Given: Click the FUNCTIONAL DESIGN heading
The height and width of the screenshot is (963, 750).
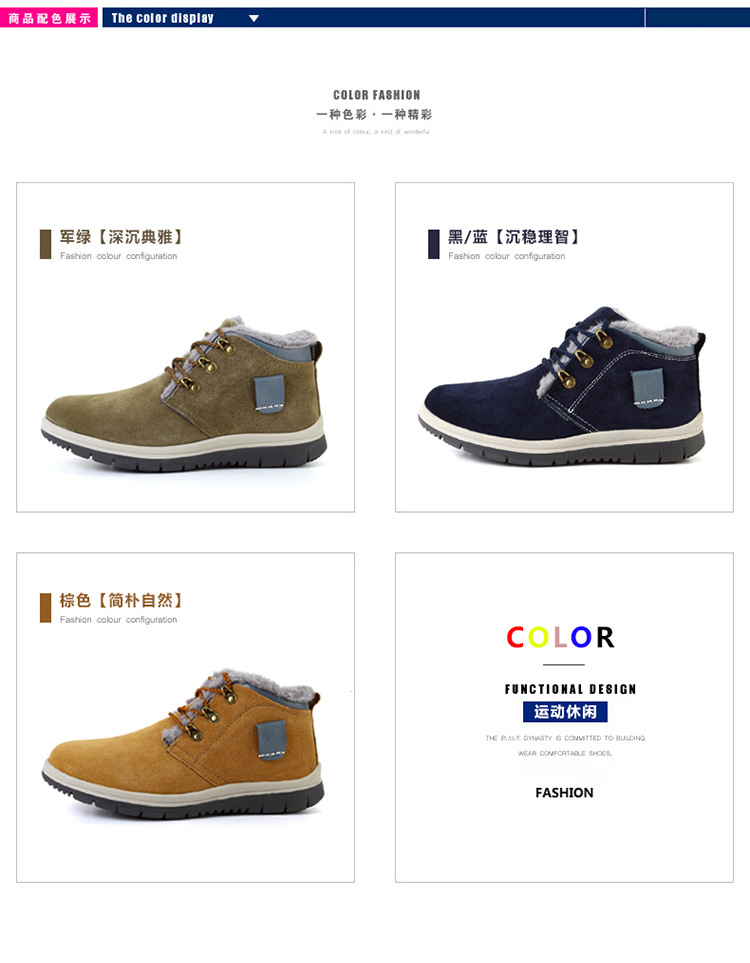Looking at the screenshot, I should click(570, 689).
